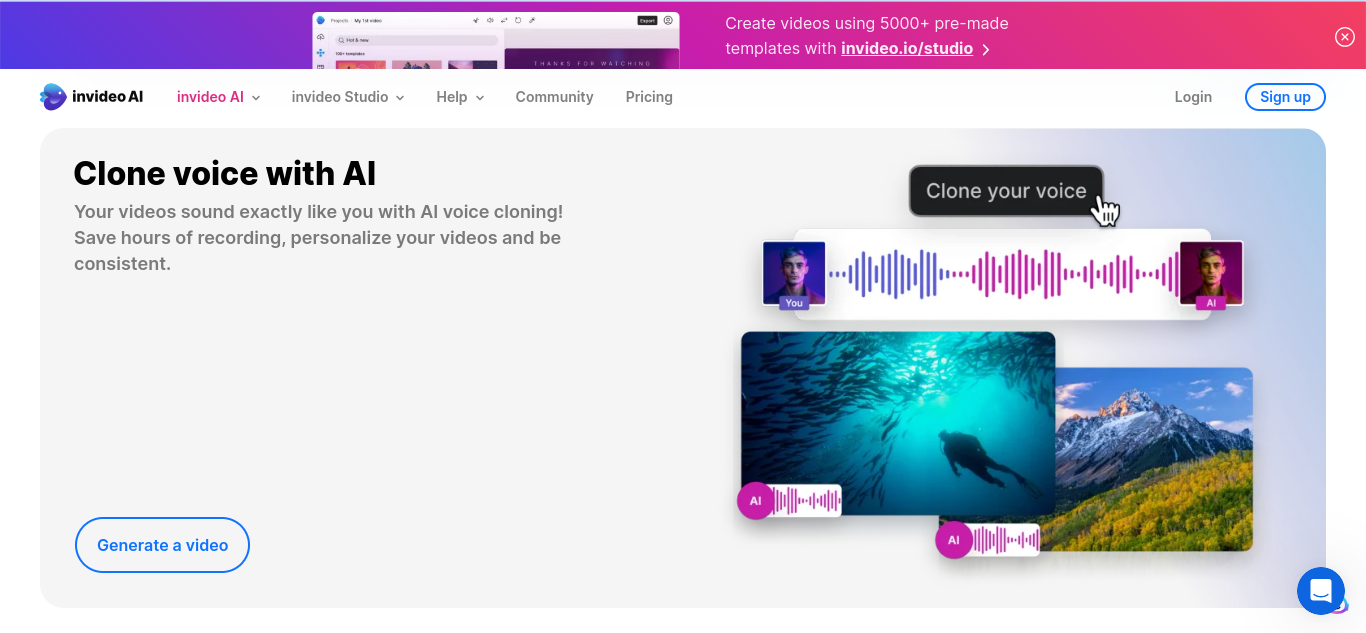Close the promotional top banner
The image size is (1366, 633).
[x=1345, y=37]
